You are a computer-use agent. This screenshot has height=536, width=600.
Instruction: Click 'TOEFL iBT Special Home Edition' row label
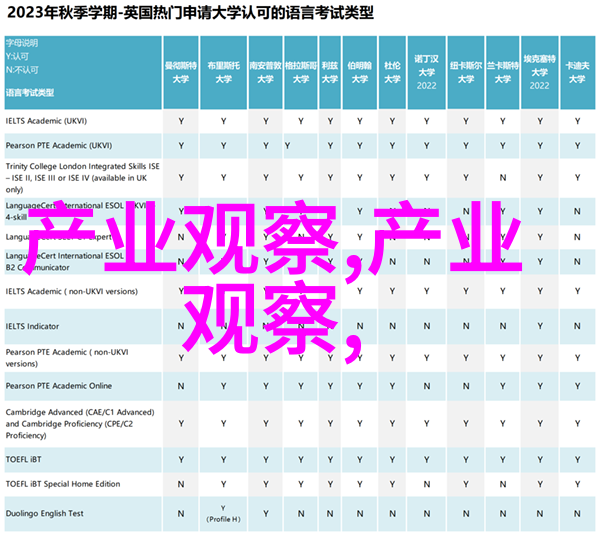[63, 484]
